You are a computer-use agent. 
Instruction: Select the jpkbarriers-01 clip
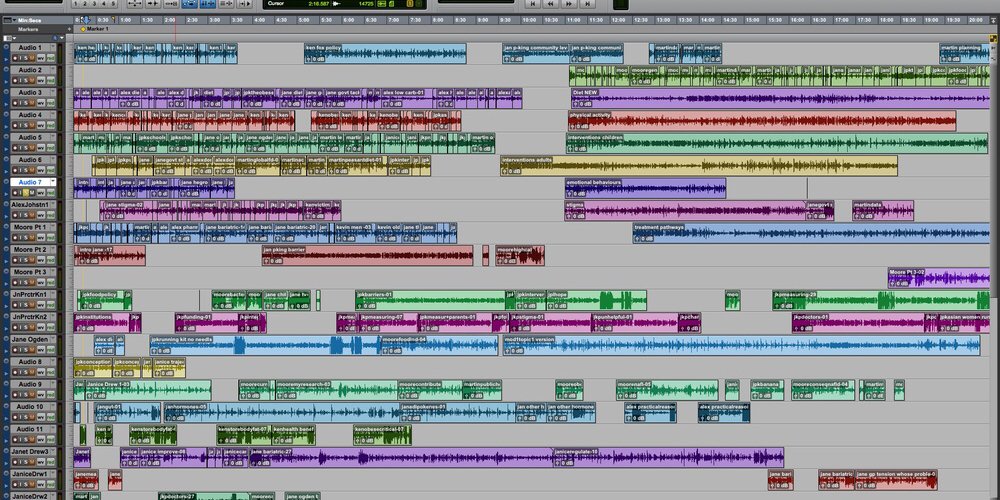point(430,300)
